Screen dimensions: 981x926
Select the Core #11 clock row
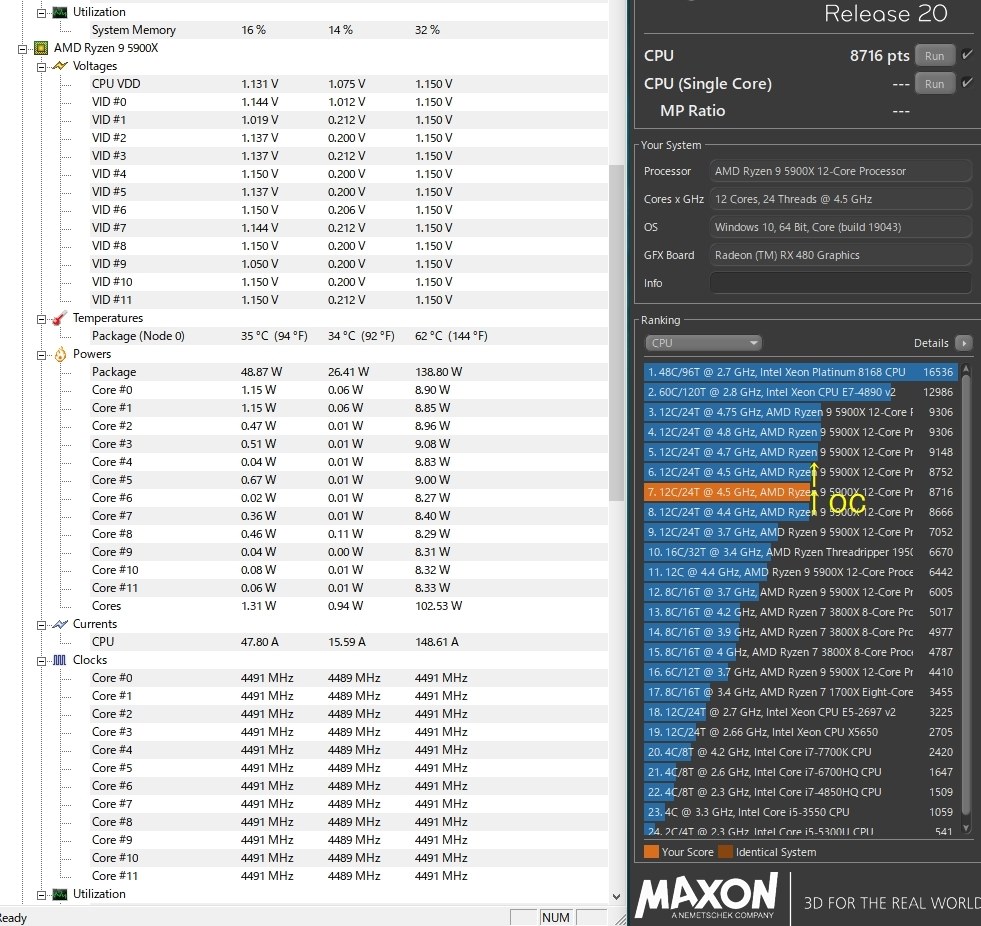[349, 876]
